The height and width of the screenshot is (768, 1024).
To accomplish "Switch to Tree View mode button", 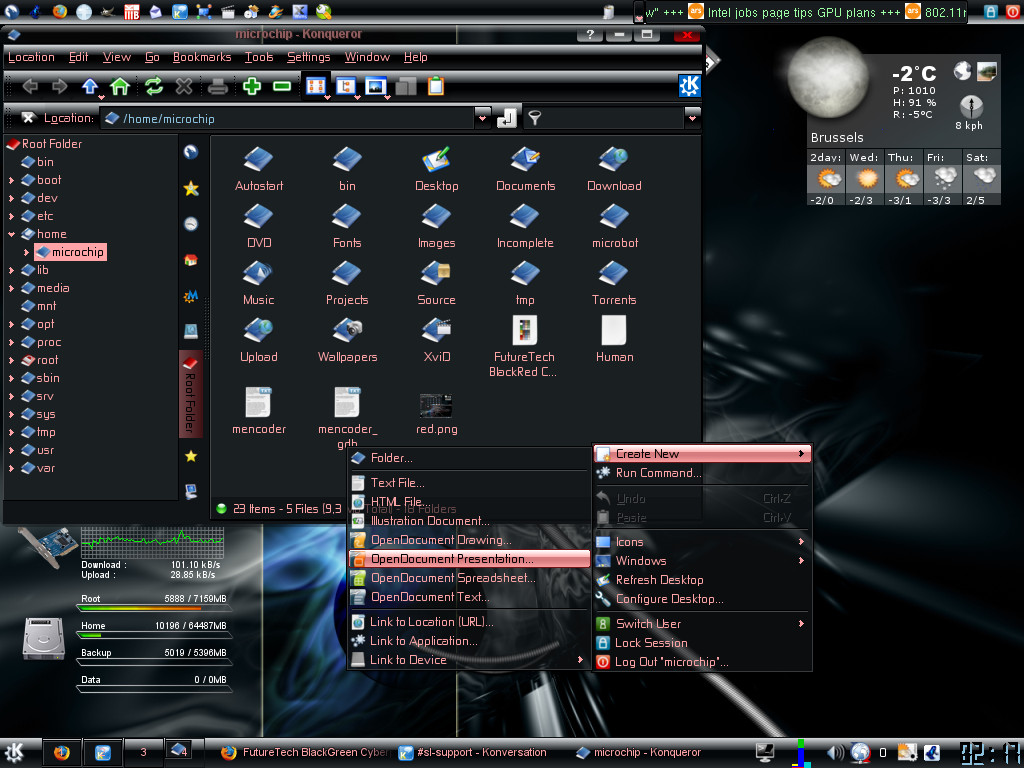I will [x=345, y=86].
